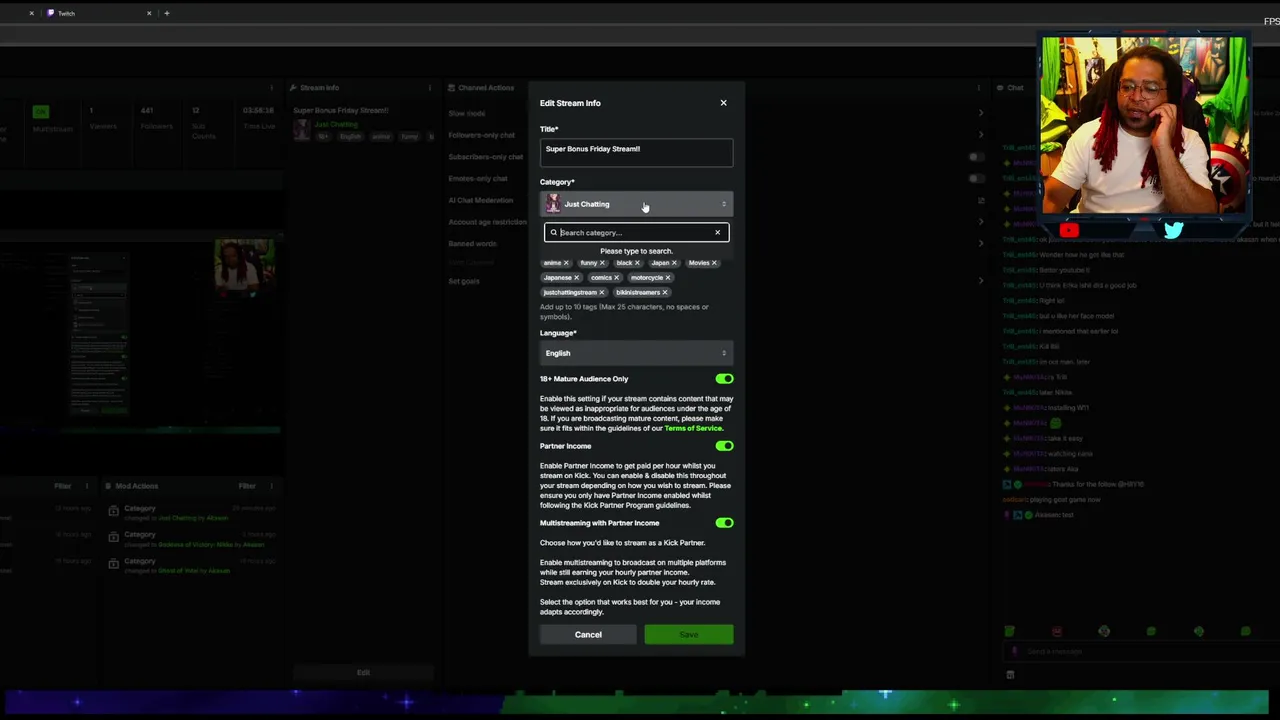Viewport: 1280px width, 720px height.
Task: Click the Twitter bird icon under the webcam
Action: coord(1173,231)
